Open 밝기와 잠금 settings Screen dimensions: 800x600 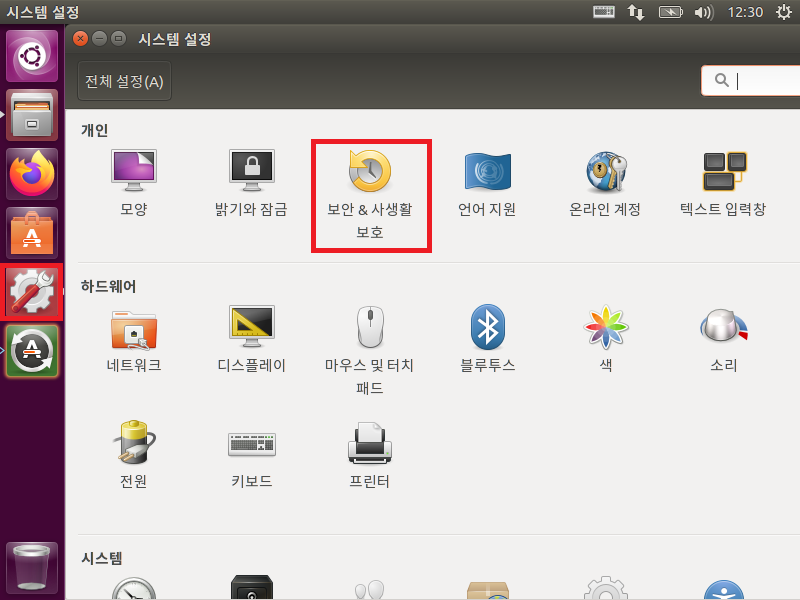252,183
